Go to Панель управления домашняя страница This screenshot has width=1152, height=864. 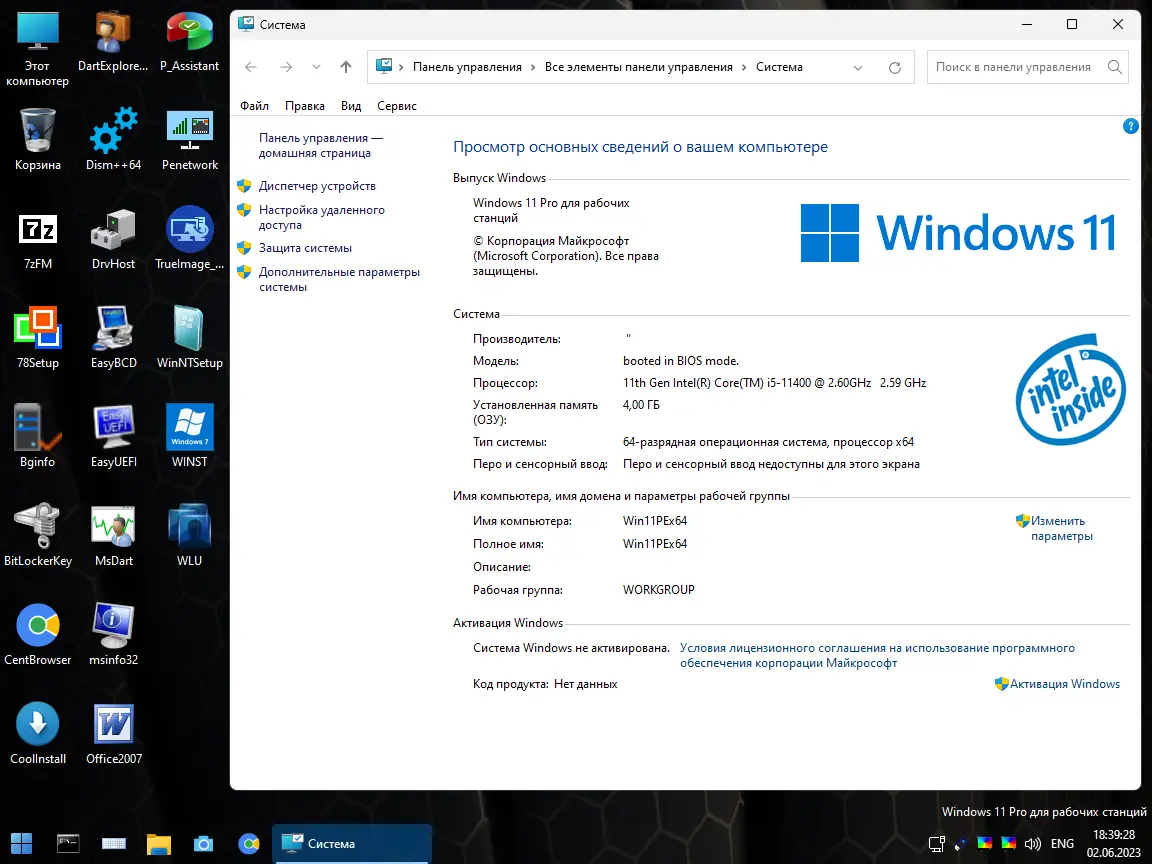pyautogui.click(x=321, y=145)
